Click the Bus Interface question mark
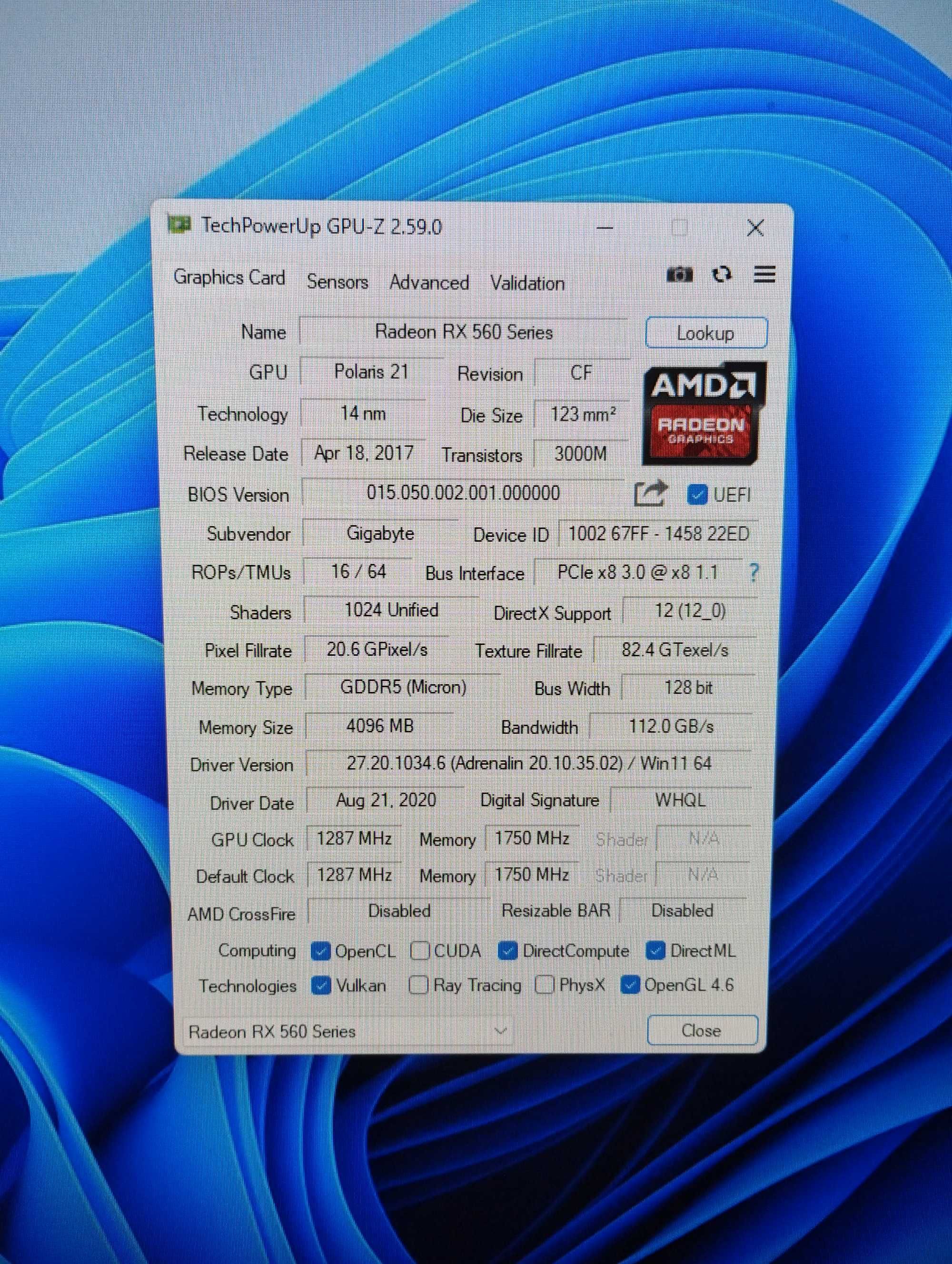The image size is (952, 1264). pos(754,572)
